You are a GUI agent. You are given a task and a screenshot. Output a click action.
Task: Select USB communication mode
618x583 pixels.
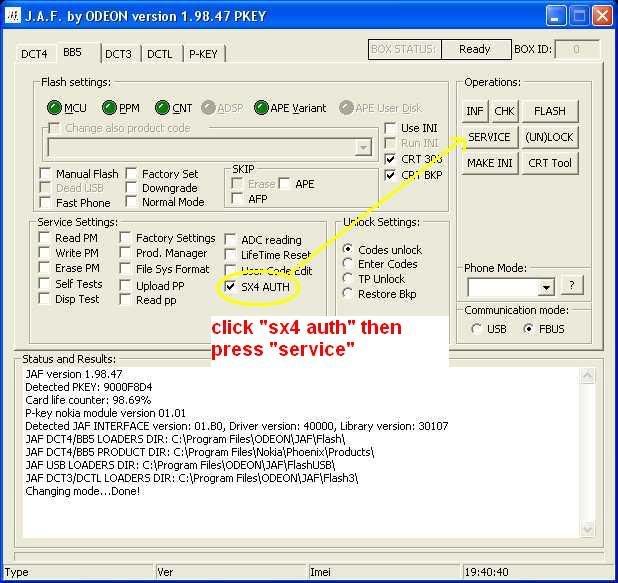pos(477,328)
